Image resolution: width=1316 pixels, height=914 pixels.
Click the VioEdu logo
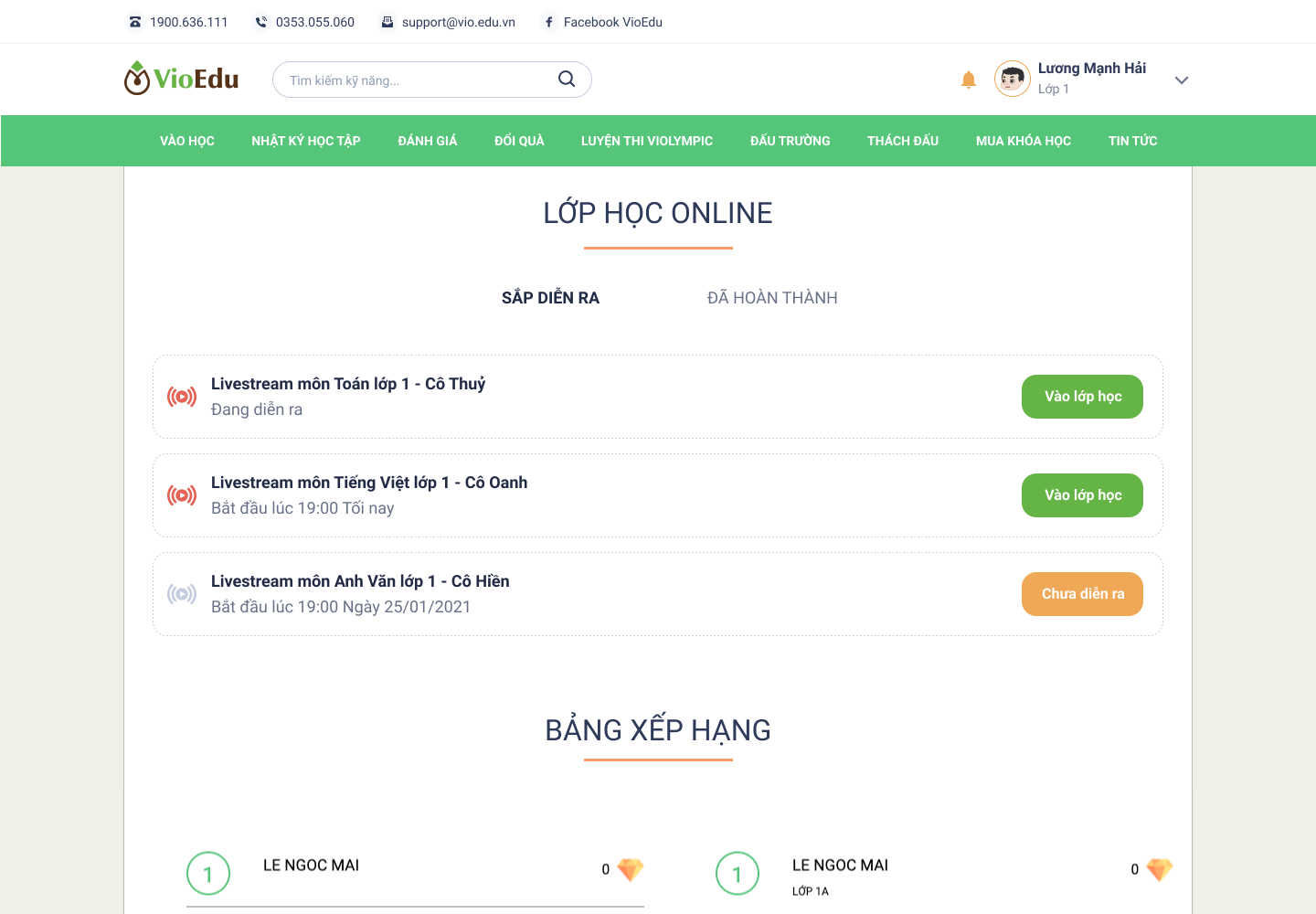click(x=180, y=79)
